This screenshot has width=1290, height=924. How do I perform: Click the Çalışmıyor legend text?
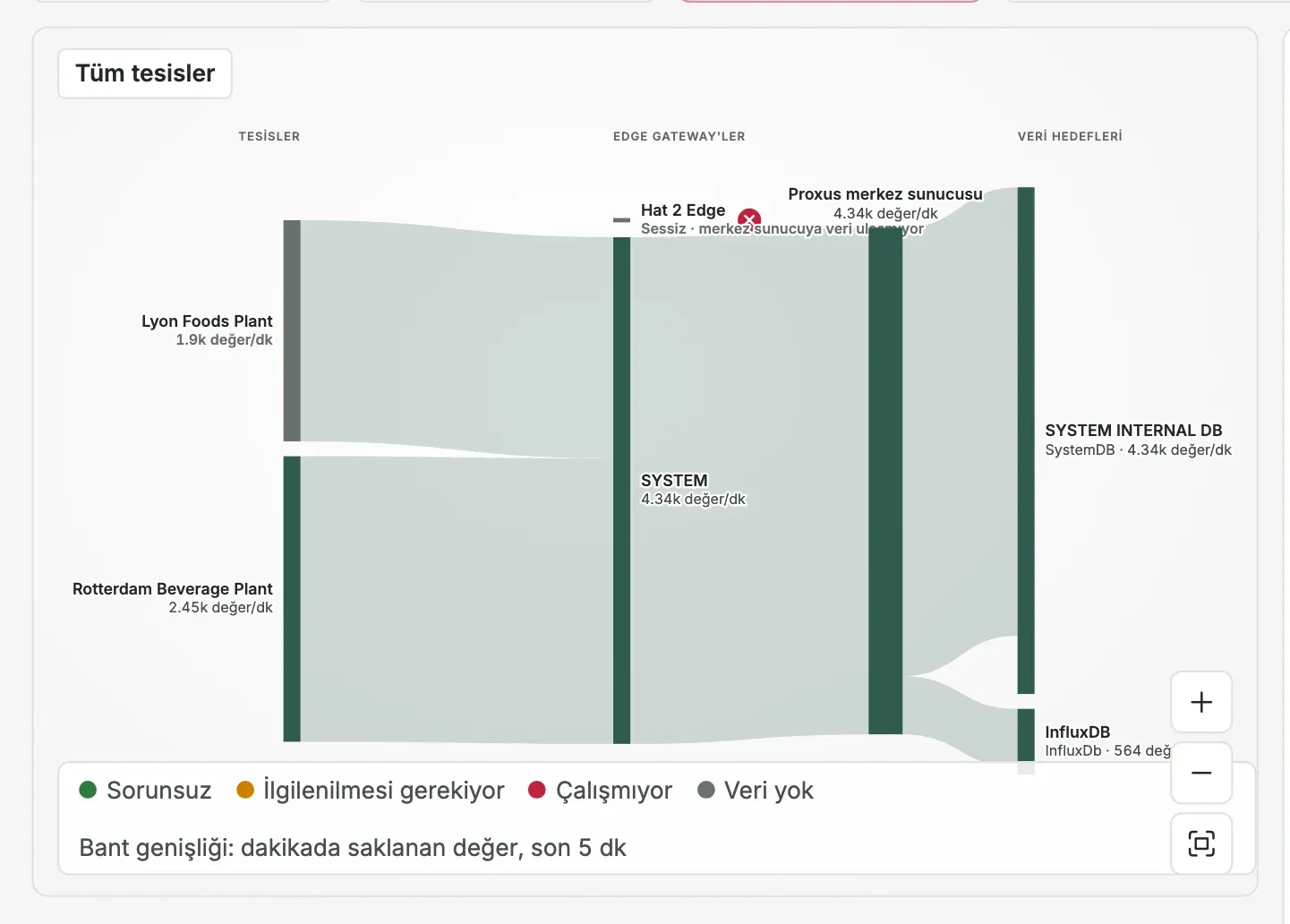614,791
